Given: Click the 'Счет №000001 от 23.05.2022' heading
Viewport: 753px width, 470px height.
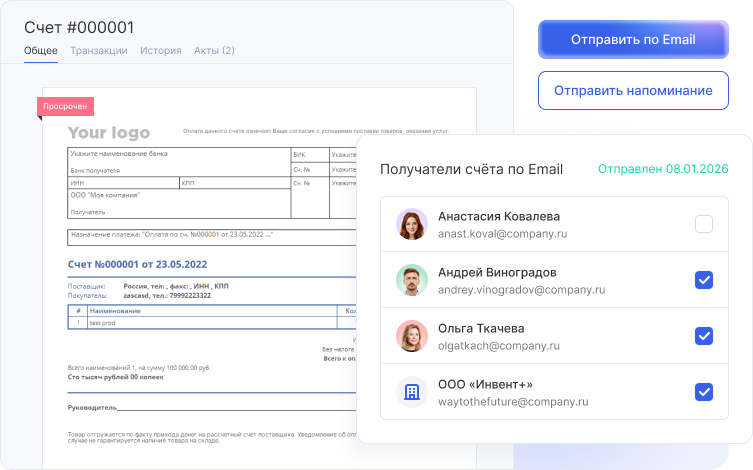Looking at the screenshot, I should pyautogui.click(x=137, y=265).
